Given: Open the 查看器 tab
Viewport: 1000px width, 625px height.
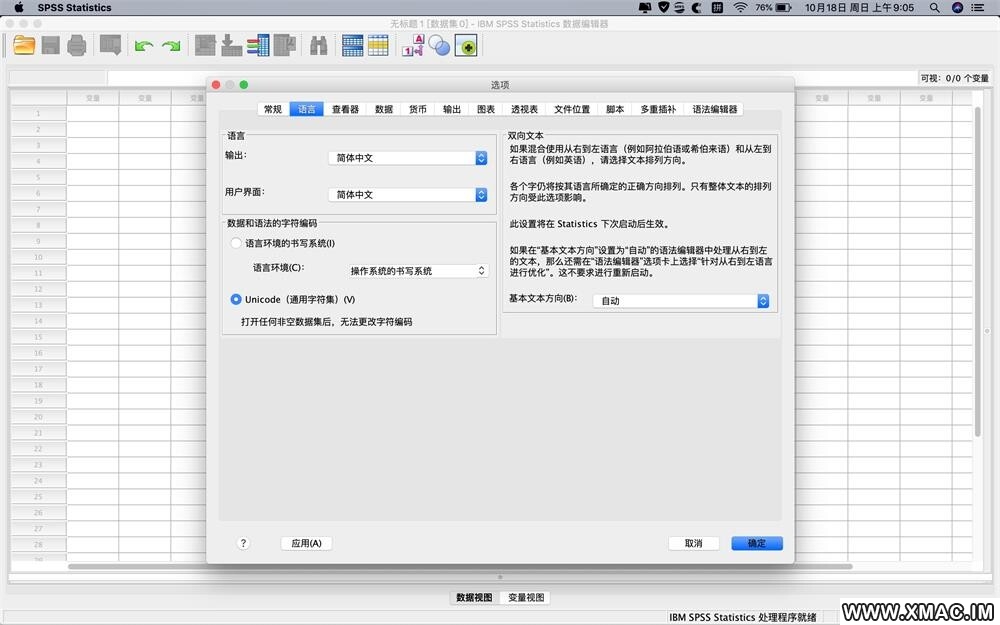Looking at the screenshot, I should [345, 109].
